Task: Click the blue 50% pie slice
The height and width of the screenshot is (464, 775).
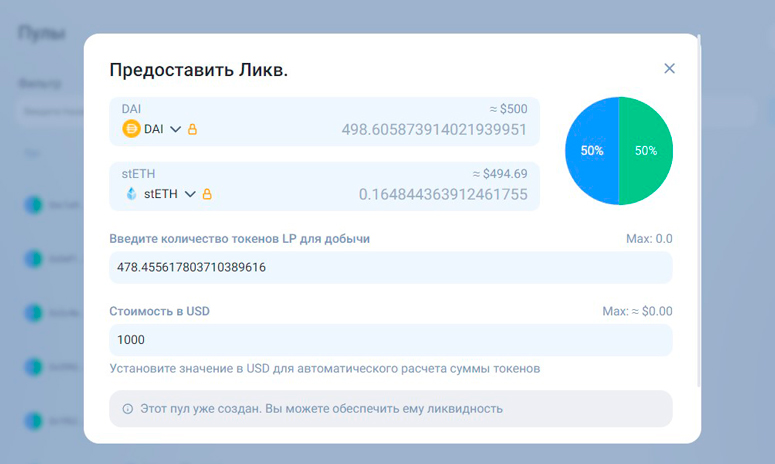Action: coord(592,151)
